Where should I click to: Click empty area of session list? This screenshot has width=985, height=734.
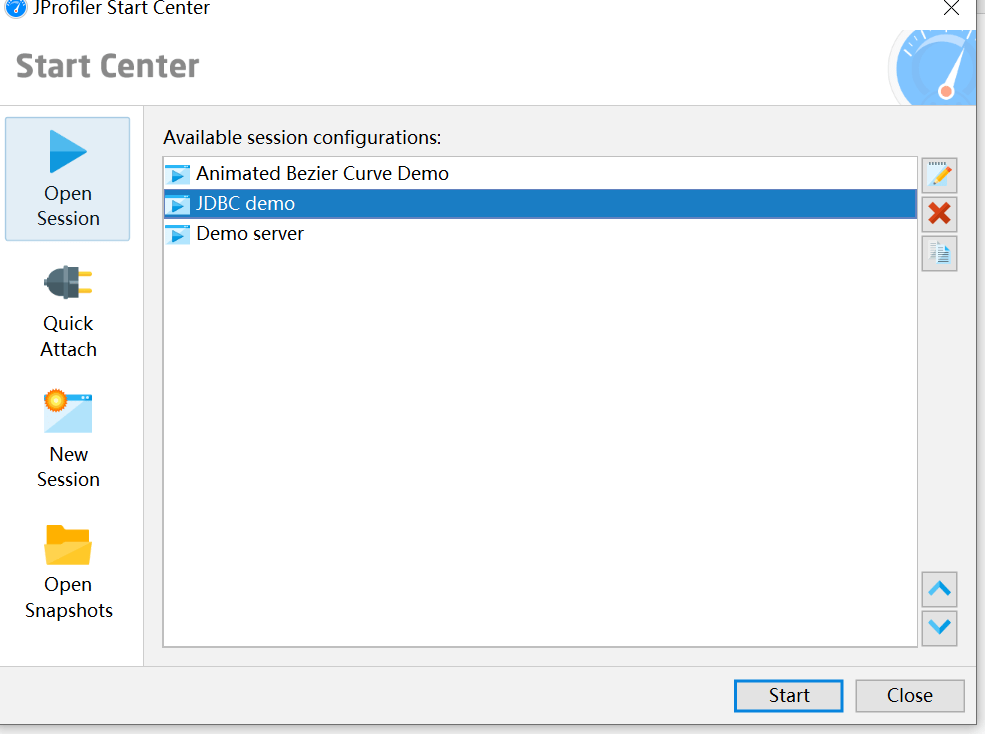(x=540, y=450)
